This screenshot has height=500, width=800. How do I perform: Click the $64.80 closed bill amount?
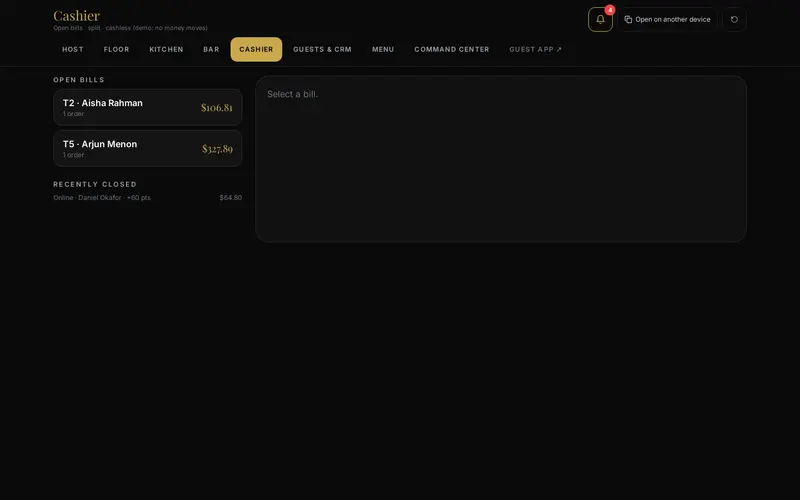231,197
